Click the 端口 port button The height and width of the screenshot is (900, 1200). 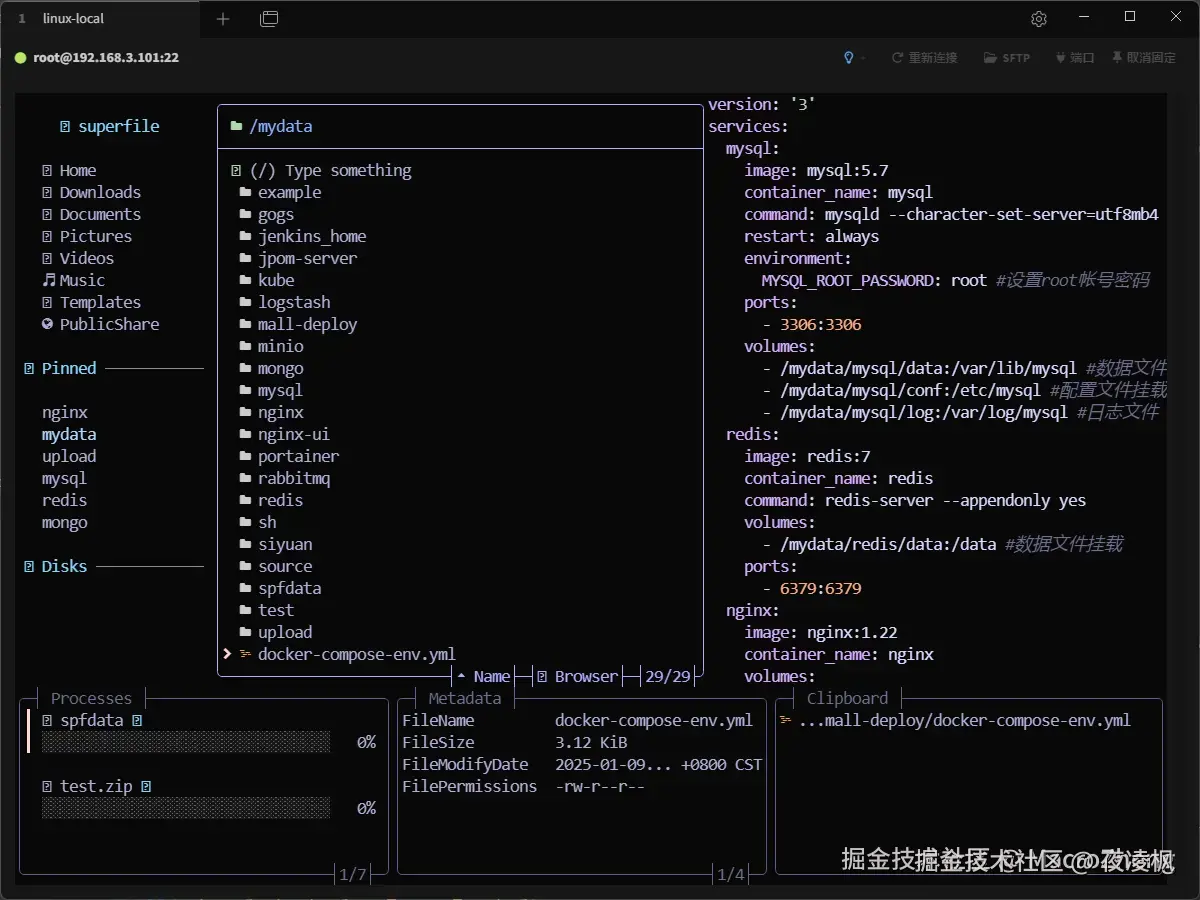[1075, 58]
